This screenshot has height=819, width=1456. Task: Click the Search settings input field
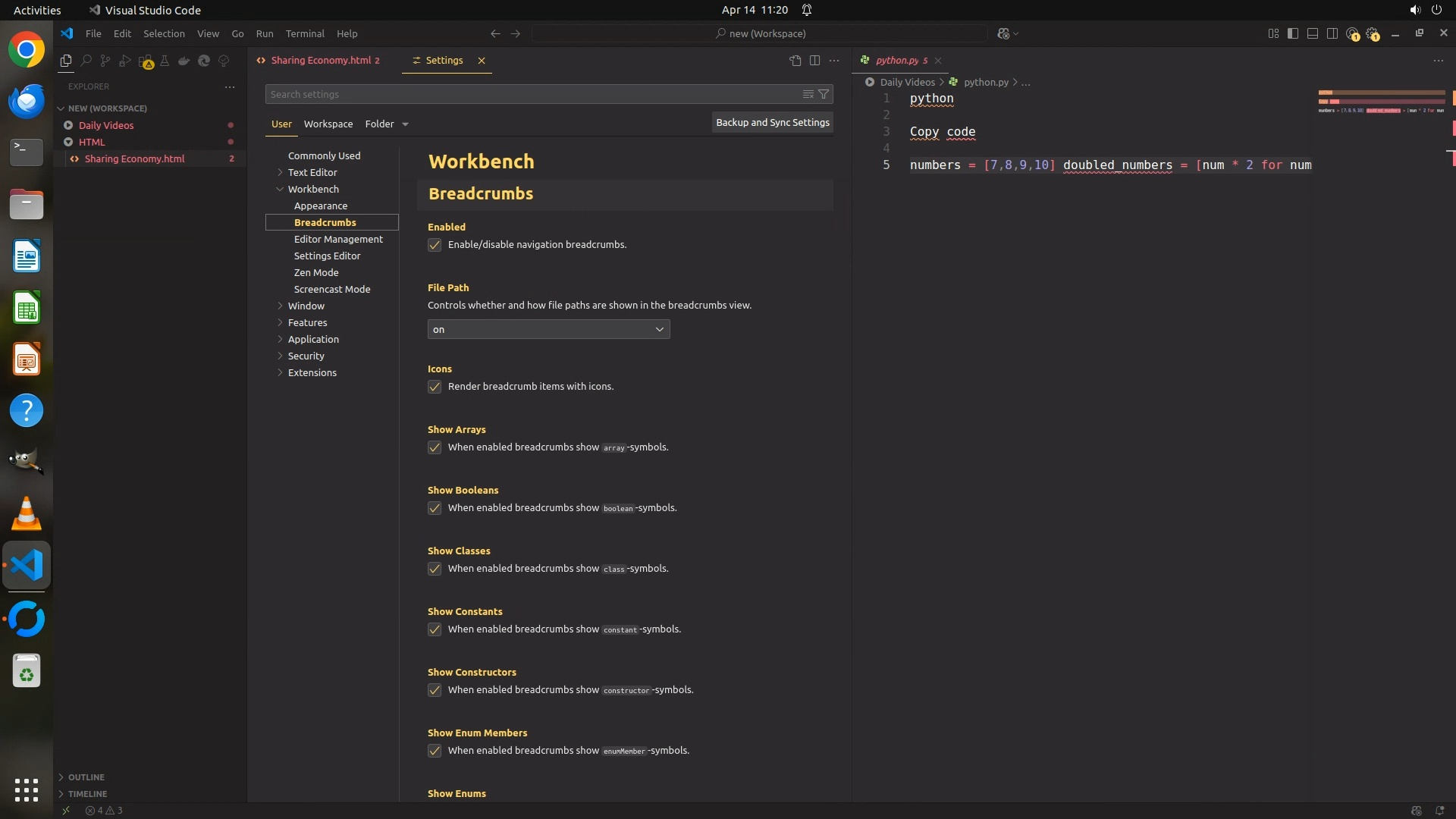pos(531,94)
